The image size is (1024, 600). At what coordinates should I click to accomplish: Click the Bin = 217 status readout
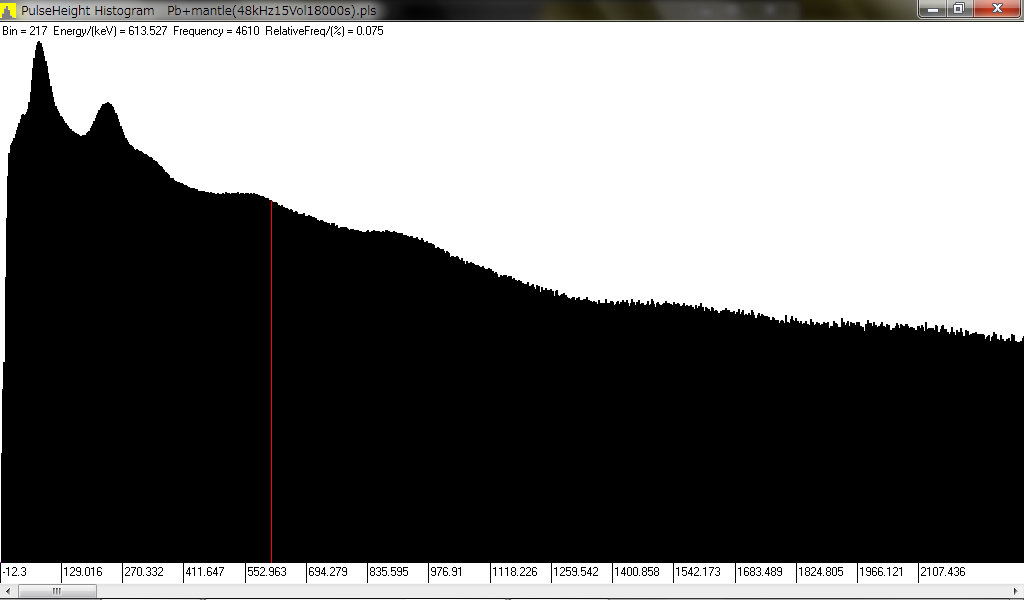24,31
